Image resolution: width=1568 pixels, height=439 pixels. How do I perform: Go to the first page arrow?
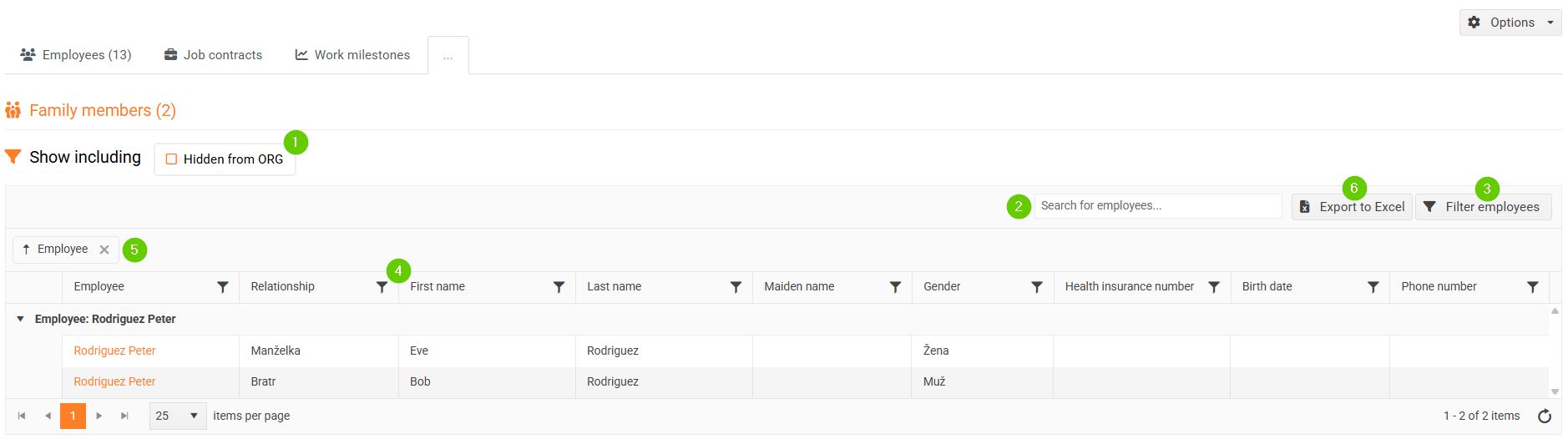pos(22,416)
